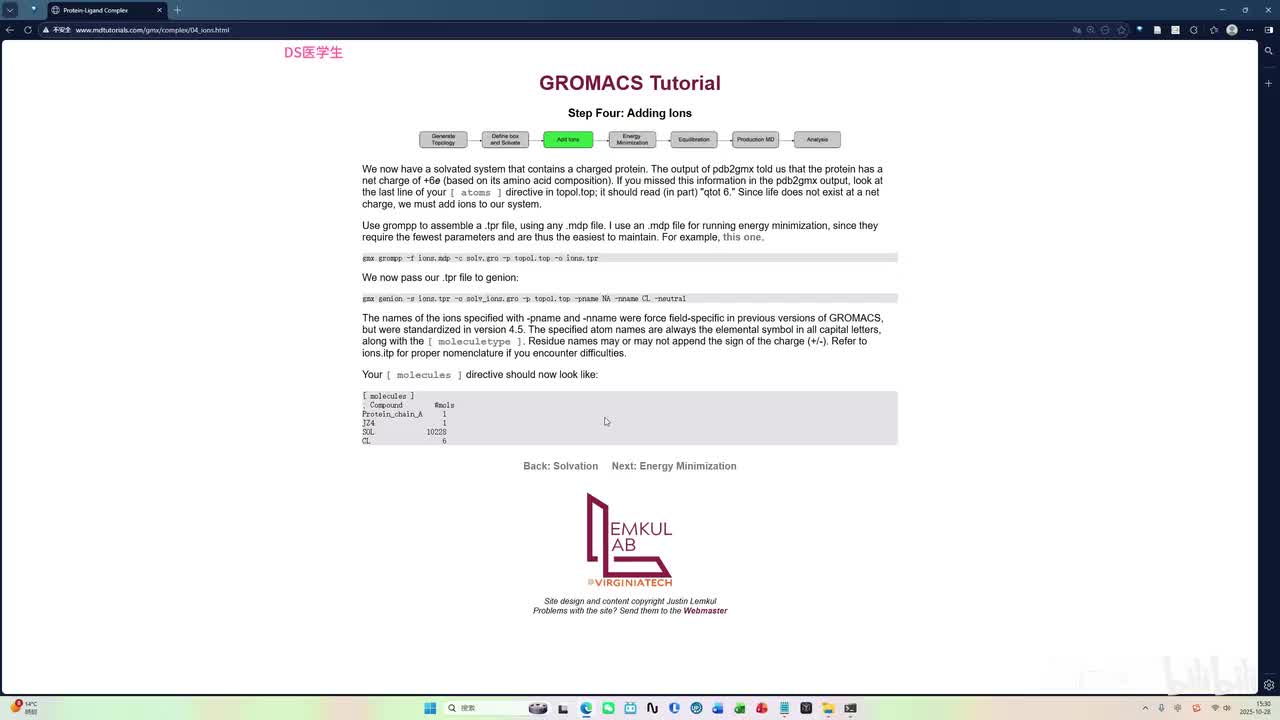Open Bilibili app from the taskbar

(630, 708)
